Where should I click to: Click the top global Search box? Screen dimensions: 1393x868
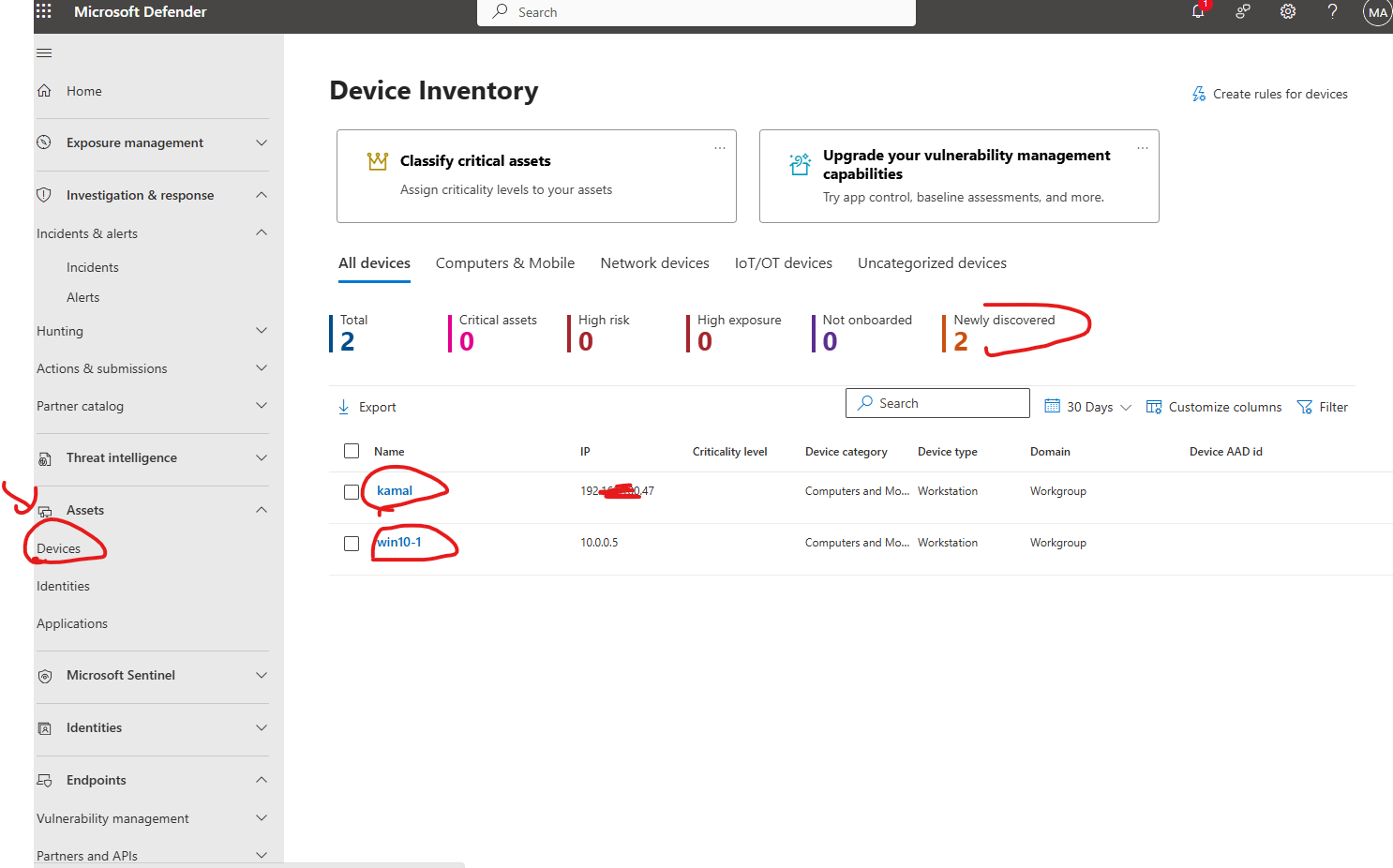coord(696,12)
